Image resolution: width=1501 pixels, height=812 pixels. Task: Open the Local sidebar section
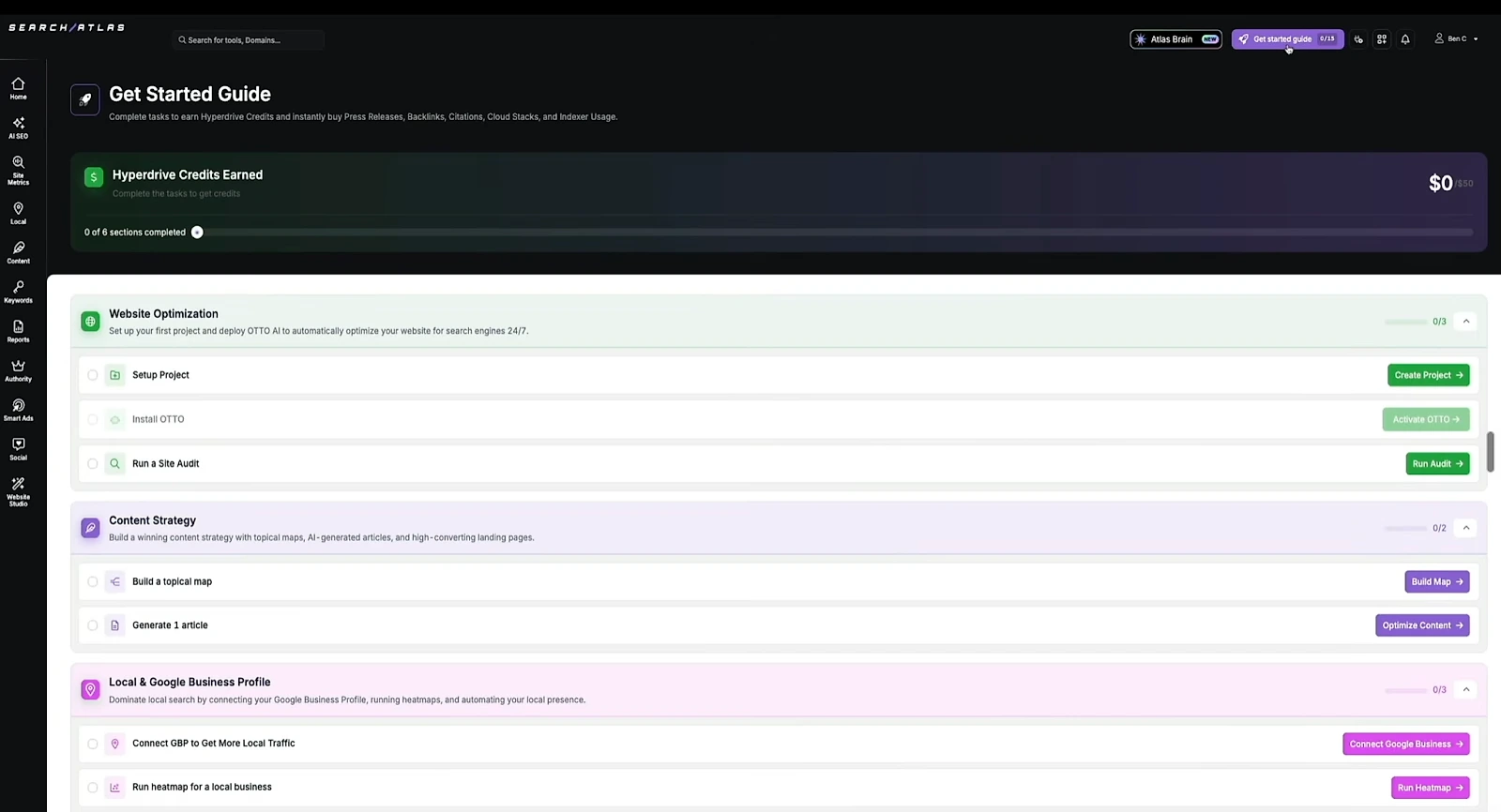(x=18, y=213)
